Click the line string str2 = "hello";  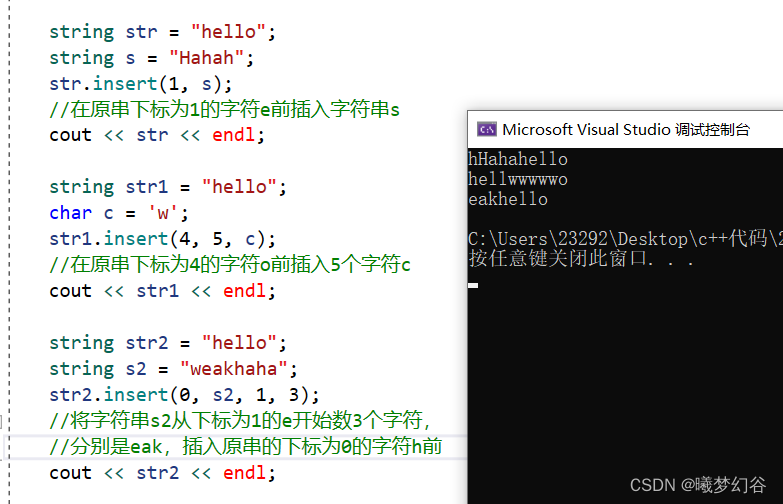tap(168, 343)
